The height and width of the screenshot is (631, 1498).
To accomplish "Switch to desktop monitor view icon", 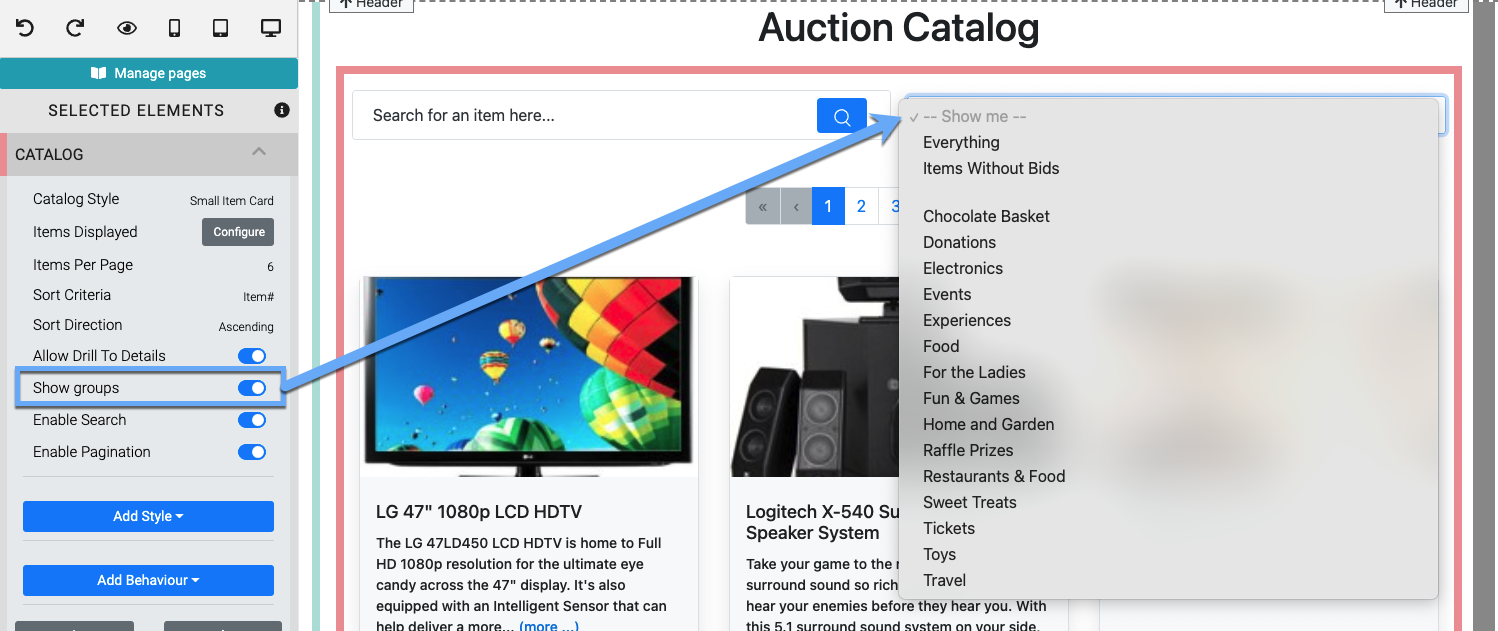I will coord(271,28).
